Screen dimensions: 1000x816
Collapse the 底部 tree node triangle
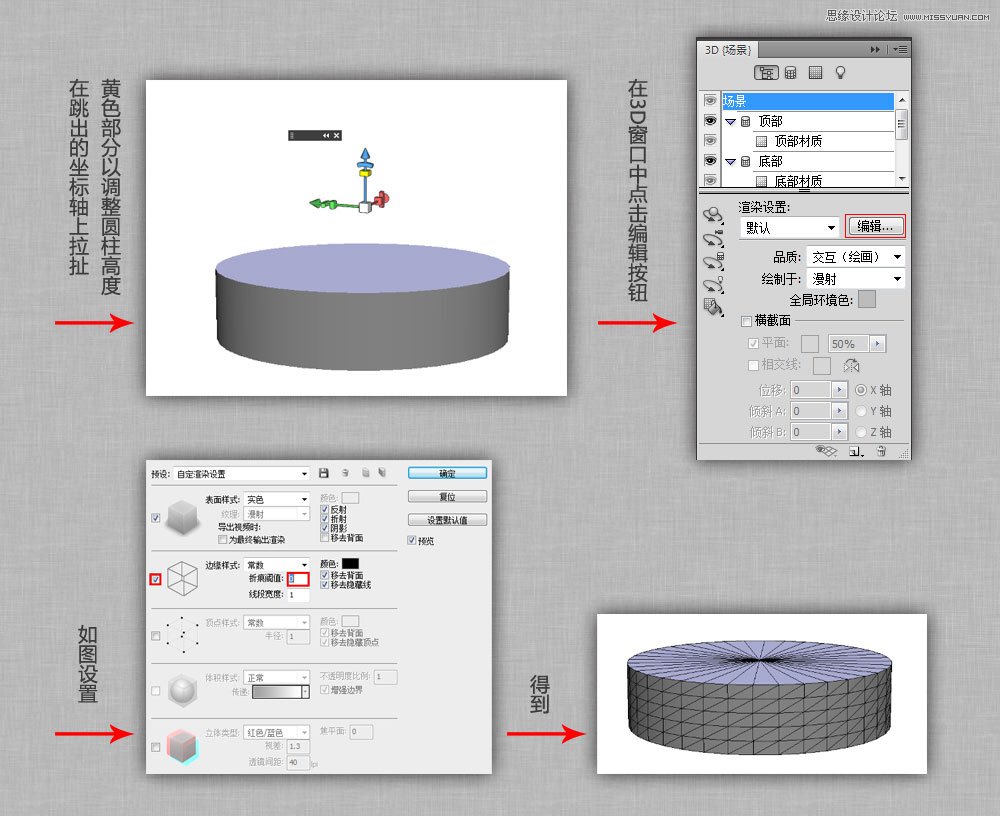730,161
